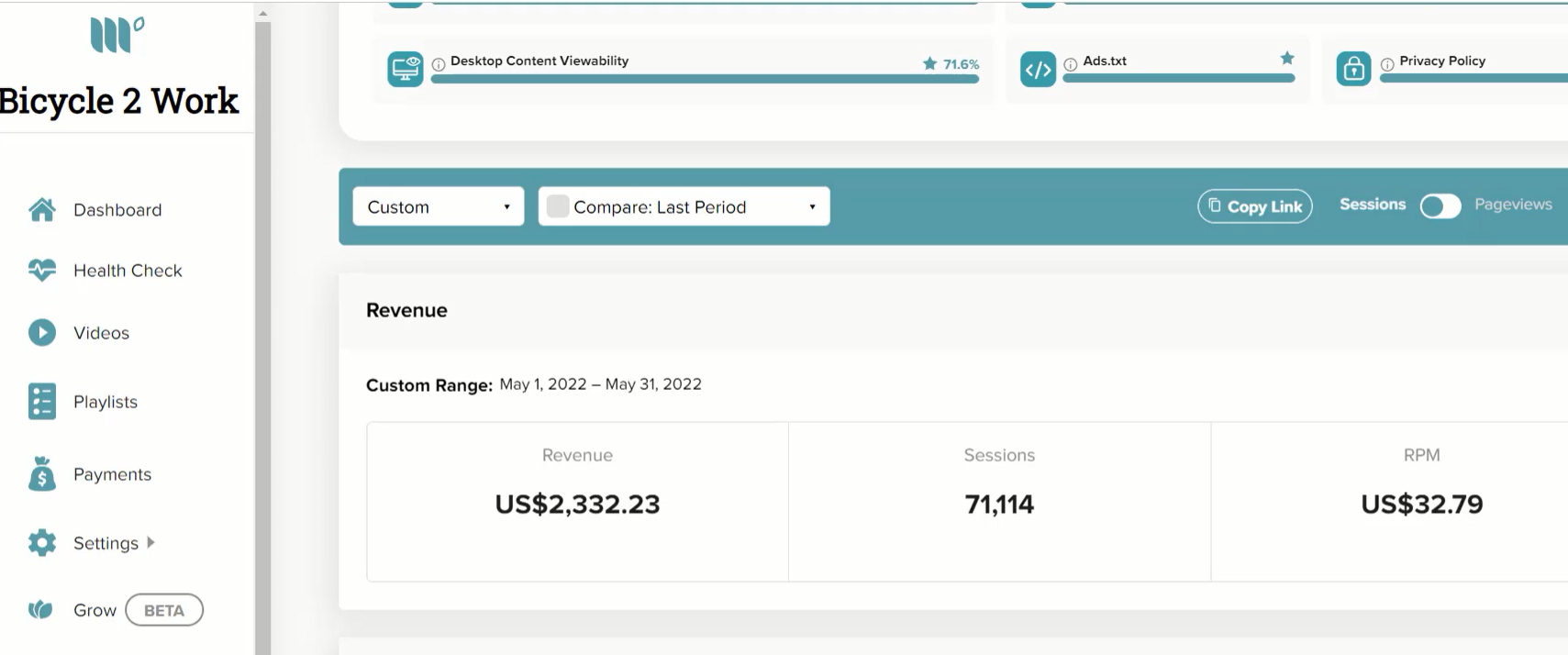
Task: Click the sidebar scrollbar up arrow
Action: click(x=263, y=13)
